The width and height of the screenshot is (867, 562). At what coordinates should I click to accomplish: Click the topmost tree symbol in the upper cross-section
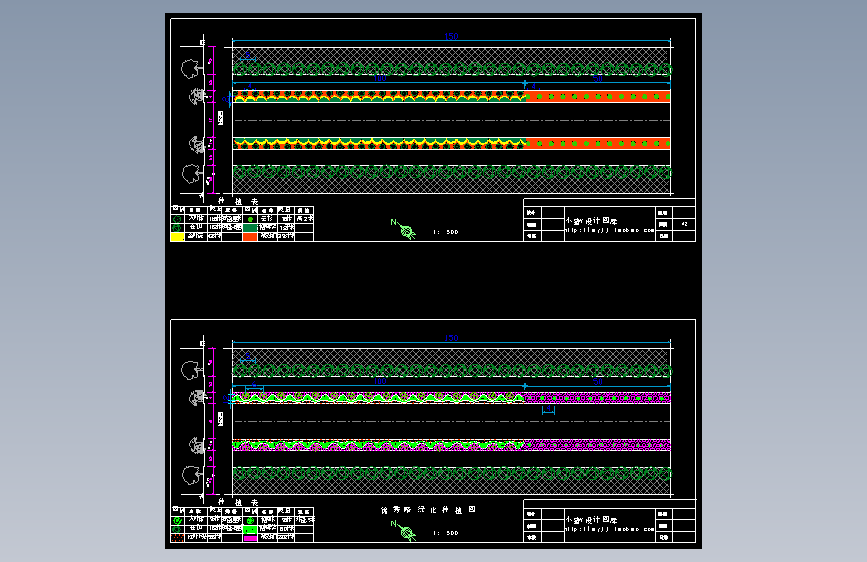[190, 69]
